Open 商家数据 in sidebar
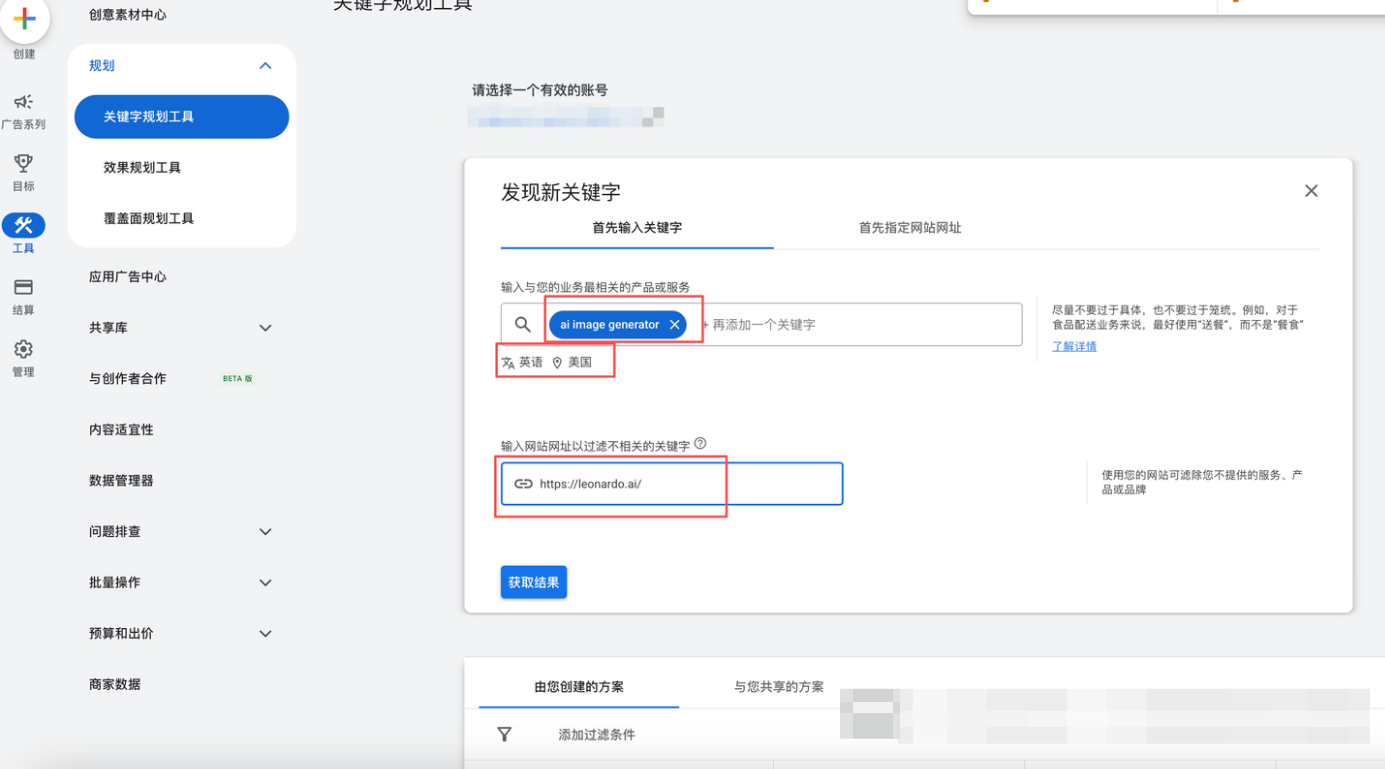Image resolution: width=1385 pixels, height=769 pixels. coord(115,685)
